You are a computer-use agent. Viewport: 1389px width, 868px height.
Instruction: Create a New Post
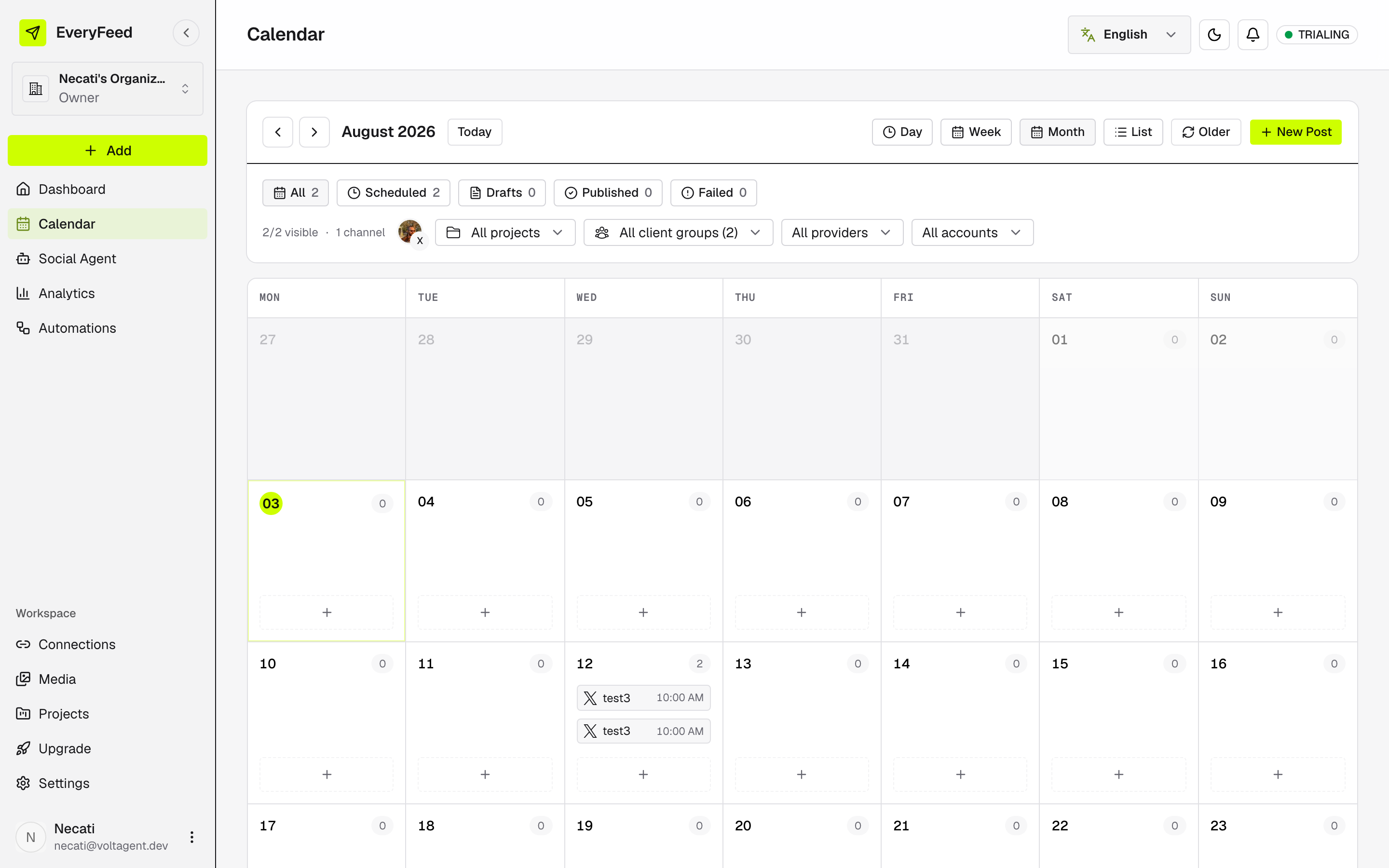tap(1295, 132)
